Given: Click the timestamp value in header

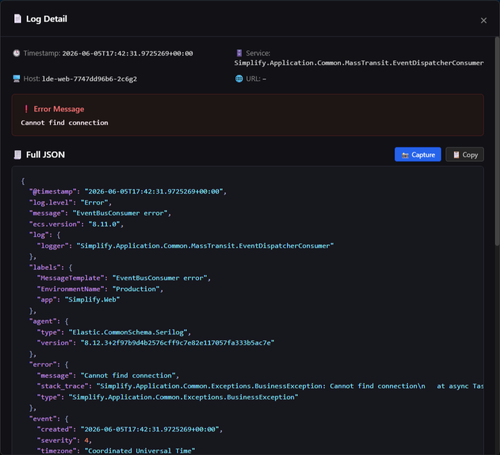Looking at the screenshot, I should (128, 53).
